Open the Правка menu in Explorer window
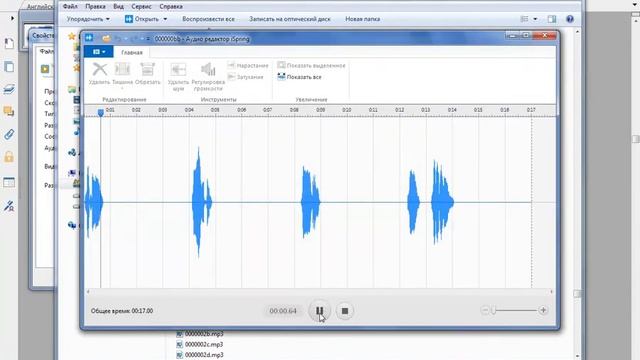 coord(95,7)
